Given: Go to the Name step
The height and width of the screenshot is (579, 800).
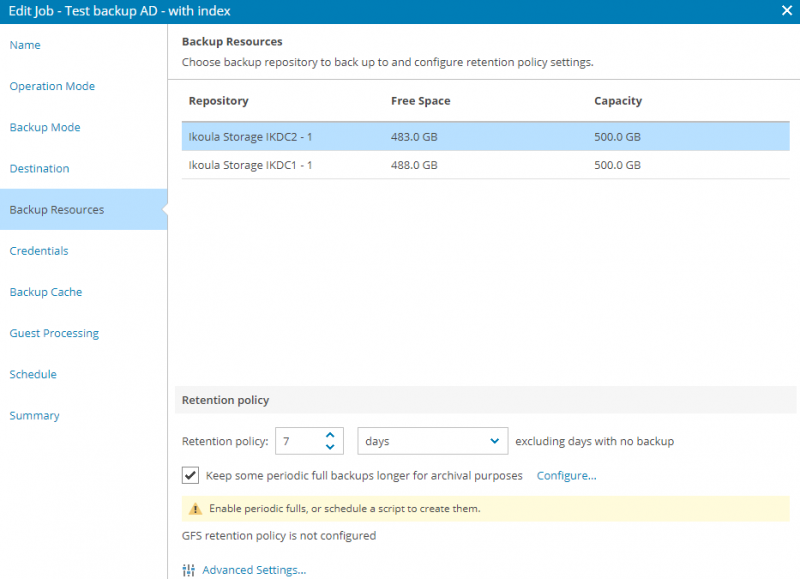Looking at the screenshot, I should point(25,45).
